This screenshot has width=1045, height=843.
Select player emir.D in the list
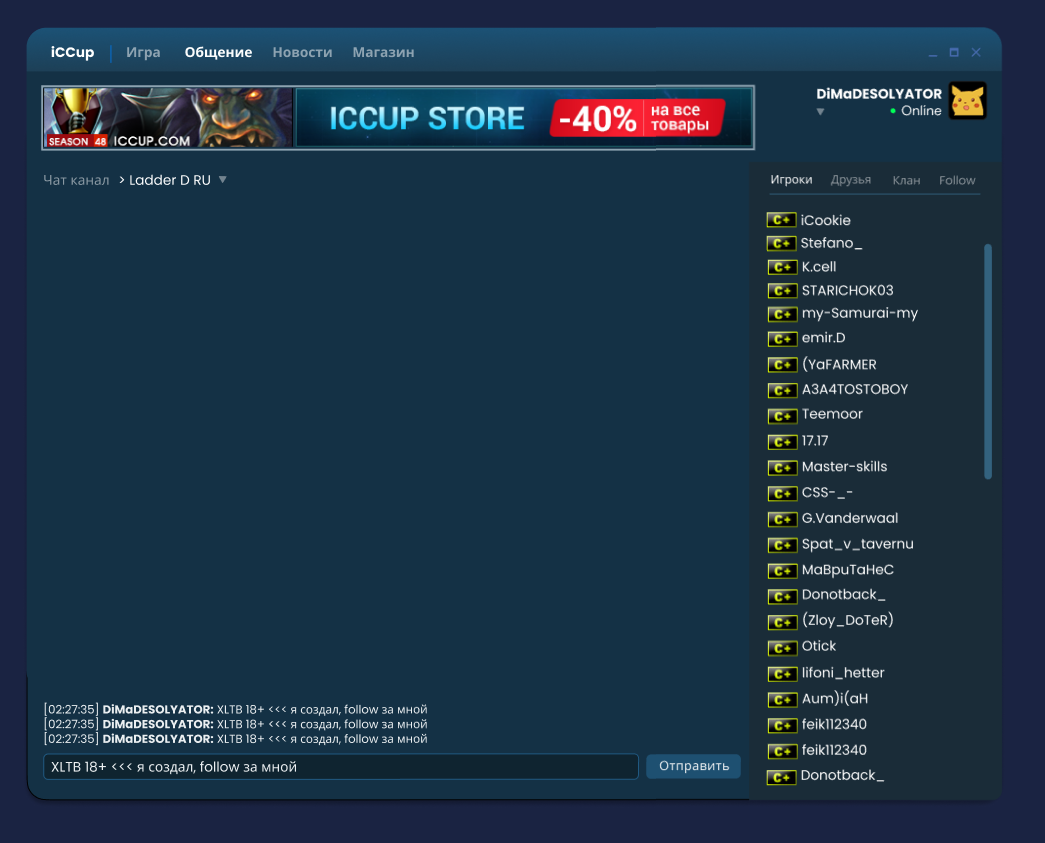[823, 338]
